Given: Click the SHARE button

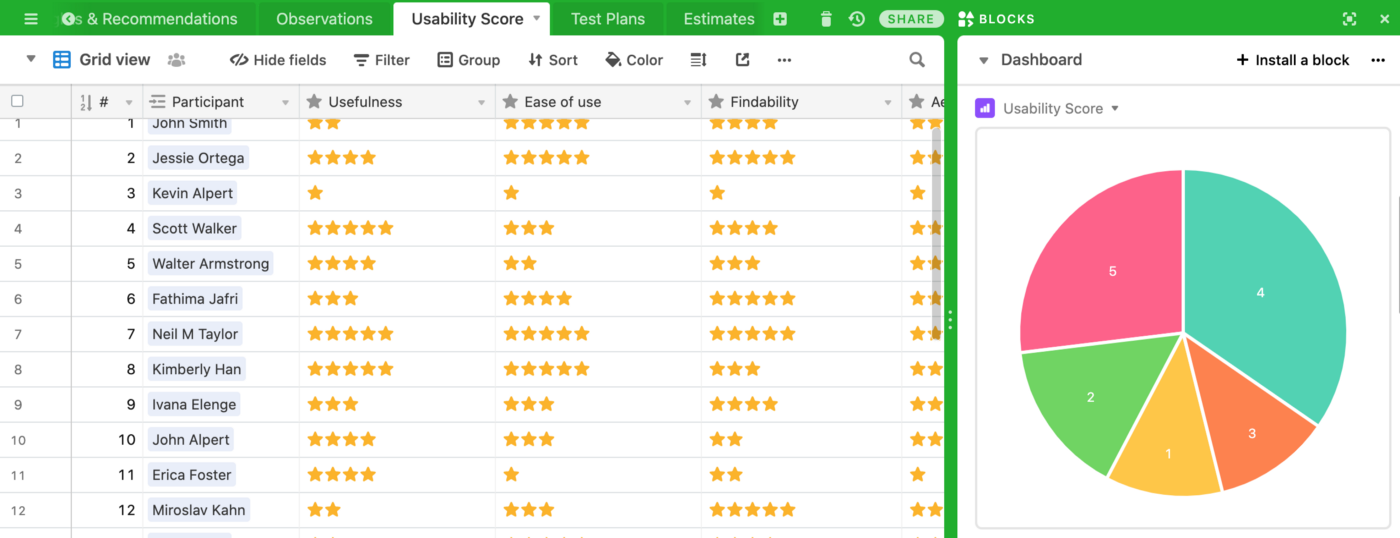Looking at the screenshot, I should coord(911,19).
